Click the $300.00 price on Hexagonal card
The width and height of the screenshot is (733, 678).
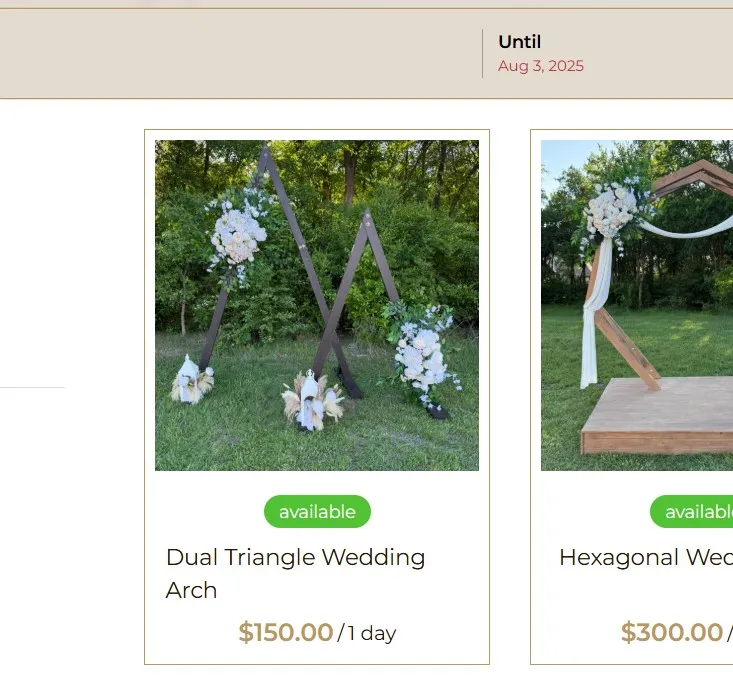point(672,633)
